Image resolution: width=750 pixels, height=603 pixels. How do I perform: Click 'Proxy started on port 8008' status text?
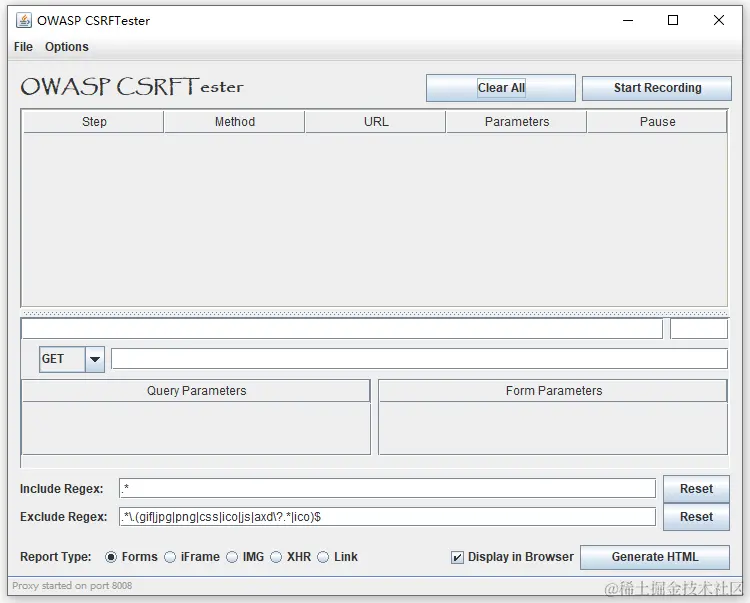tap(72, 586)
